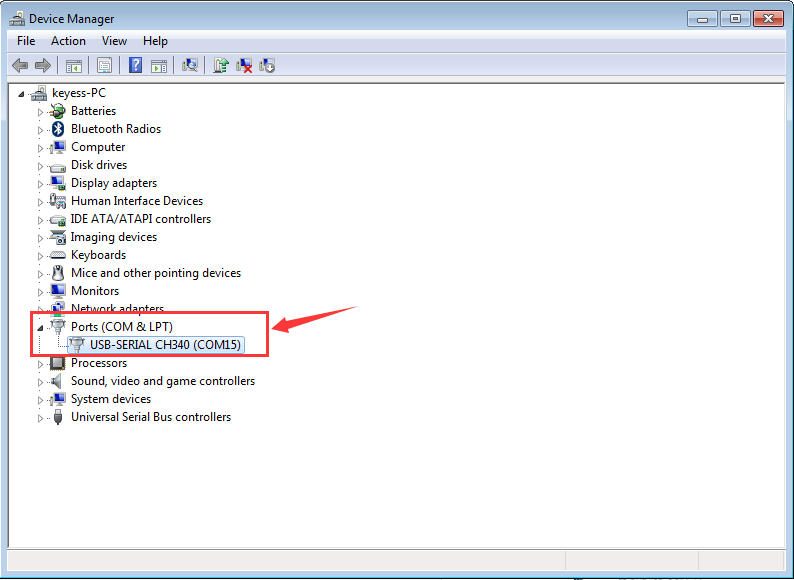This screenshot has width=794, height=580.
Task: Click the Disable device down-arrow icon
Action: point(267,65)
